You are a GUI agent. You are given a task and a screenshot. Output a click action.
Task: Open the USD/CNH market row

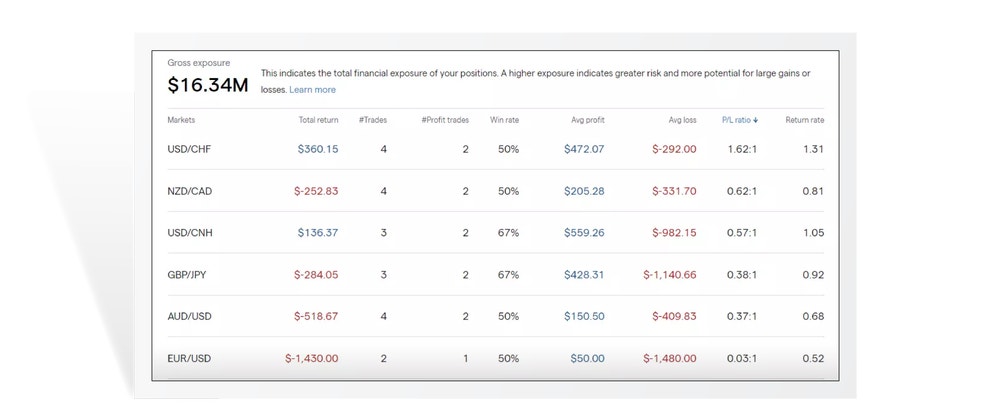coord(190,233)
